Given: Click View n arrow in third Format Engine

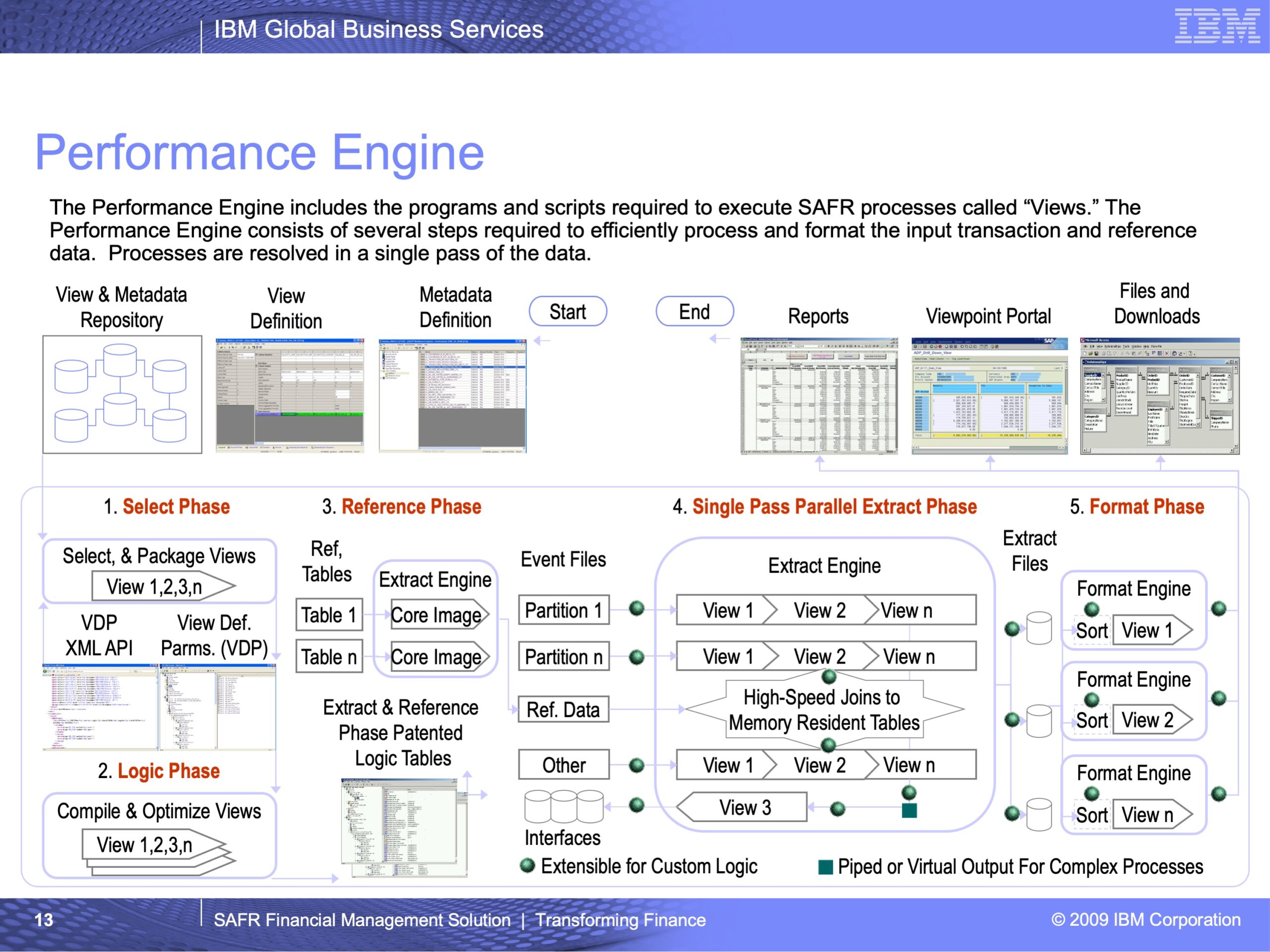Looking at the screenshot, I should [x=1153, y=814].
